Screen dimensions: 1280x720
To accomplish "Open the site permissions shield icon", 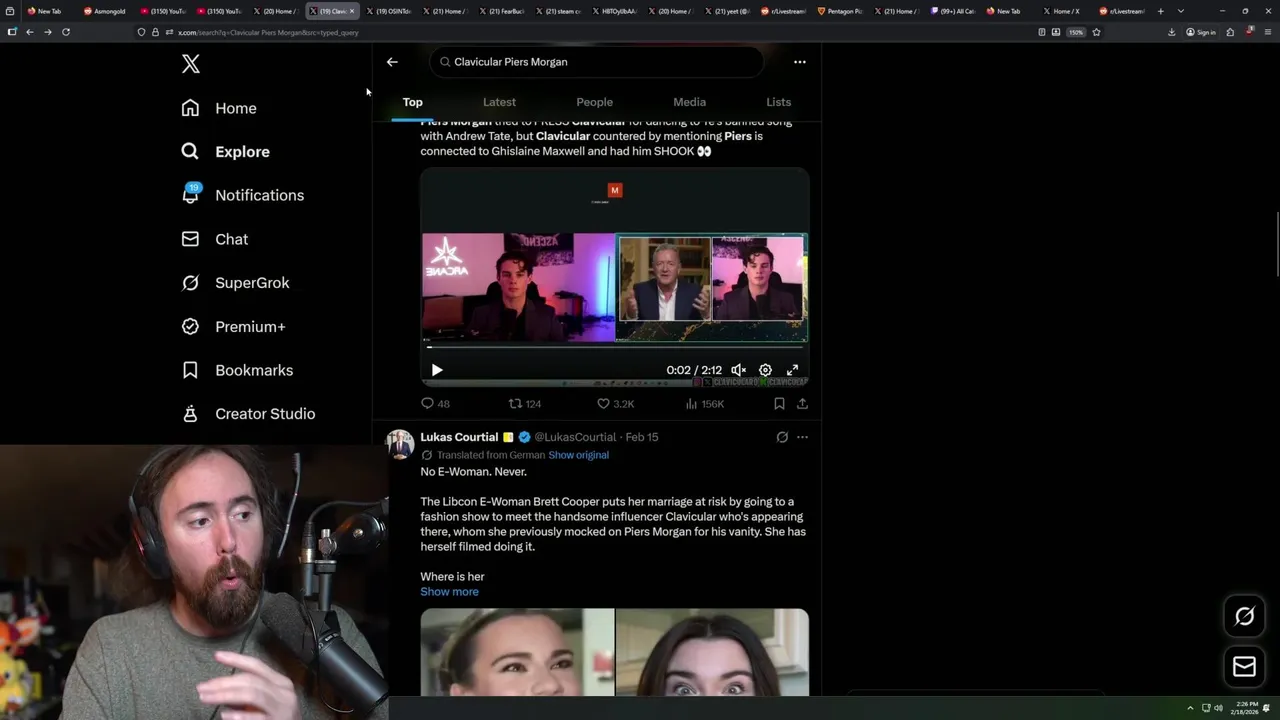I will 141,32.
